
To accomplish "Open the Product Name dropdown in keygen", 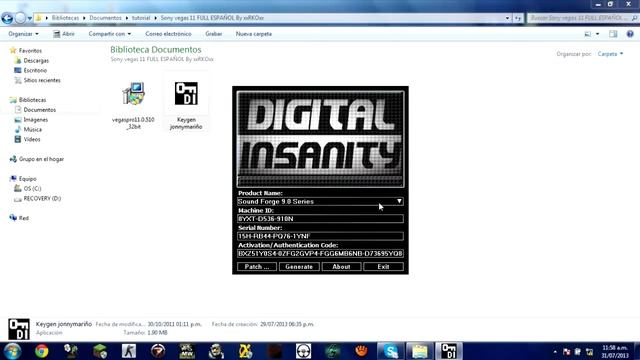I will pyautogui.click(x=320, y=201).
